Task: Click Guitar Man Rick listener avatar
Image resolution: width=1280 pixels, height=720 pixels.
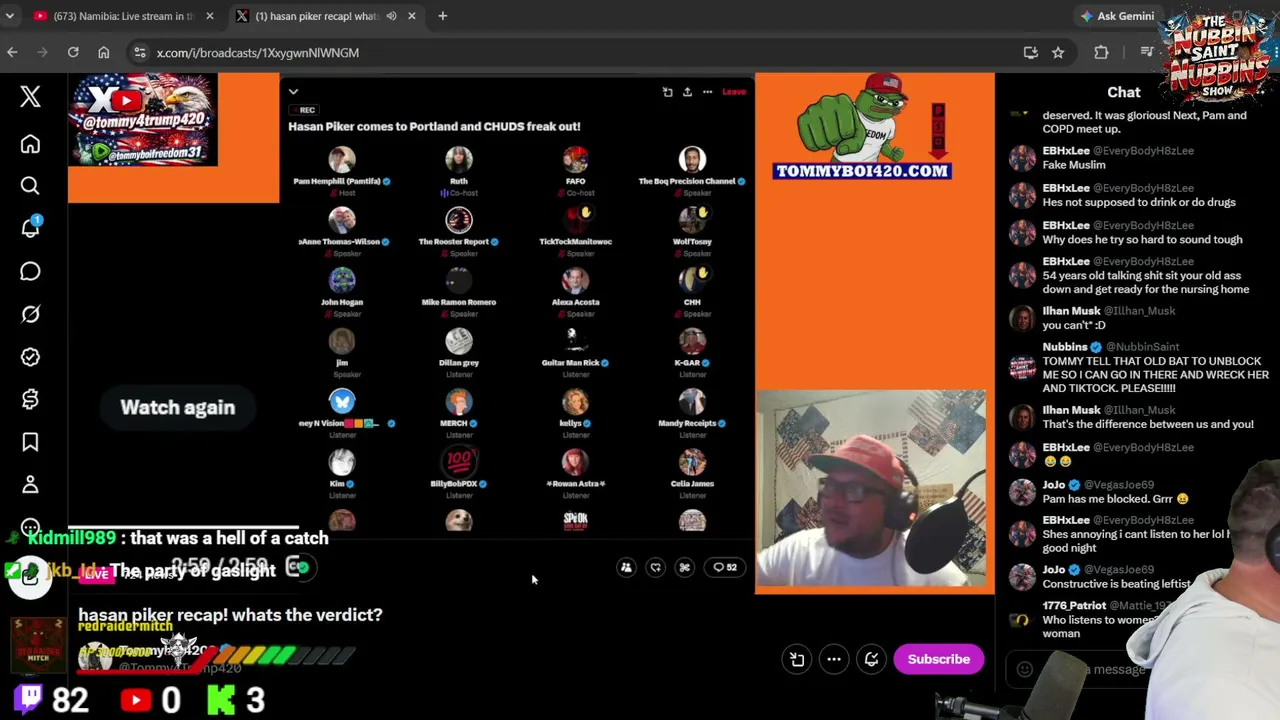Action: pos(576,342)
